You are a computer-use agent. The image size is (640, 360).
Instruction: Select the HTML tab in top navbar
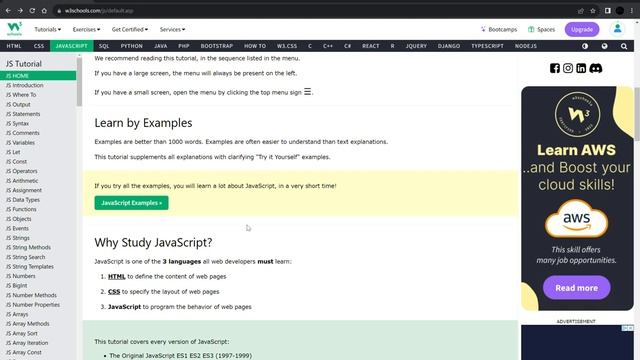point(14,46)
